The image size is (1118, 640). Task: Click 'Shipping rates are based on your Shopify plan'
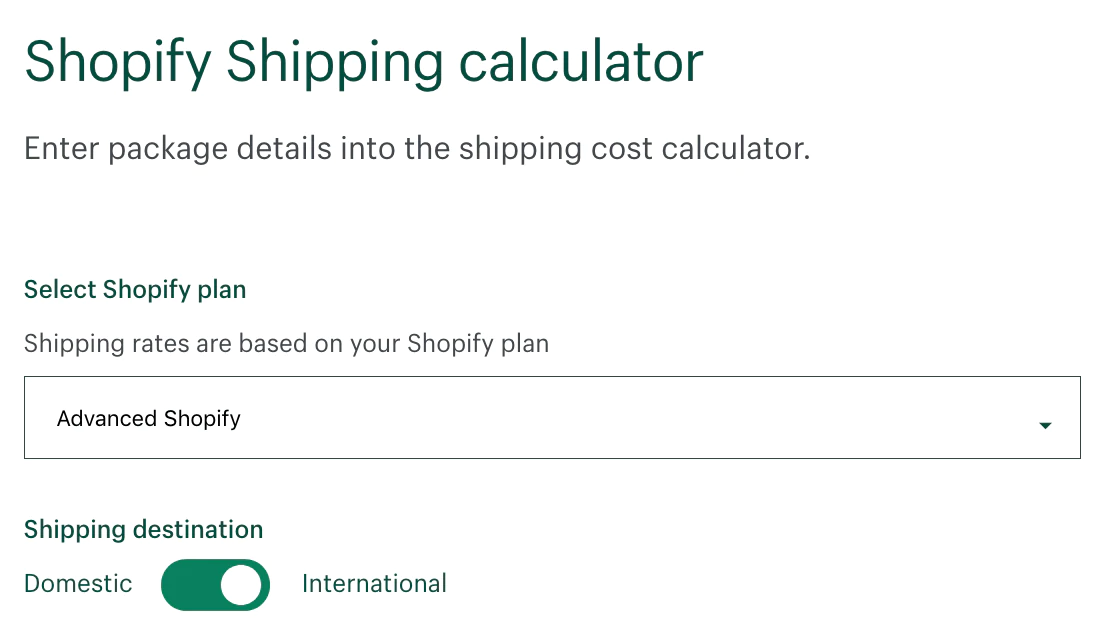[286, 344]
